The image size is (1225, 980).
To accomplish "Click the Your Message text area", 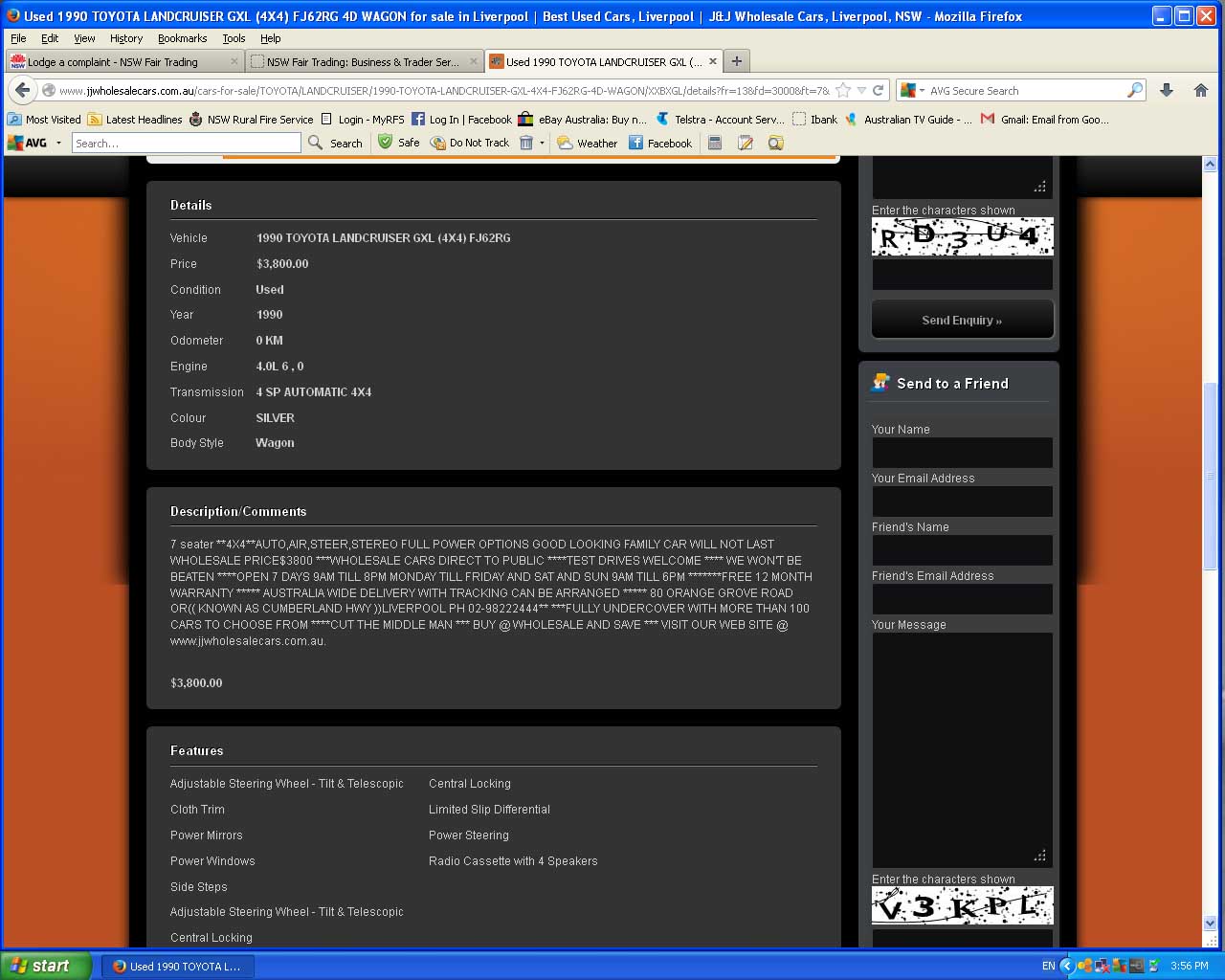I will [962, 749].
